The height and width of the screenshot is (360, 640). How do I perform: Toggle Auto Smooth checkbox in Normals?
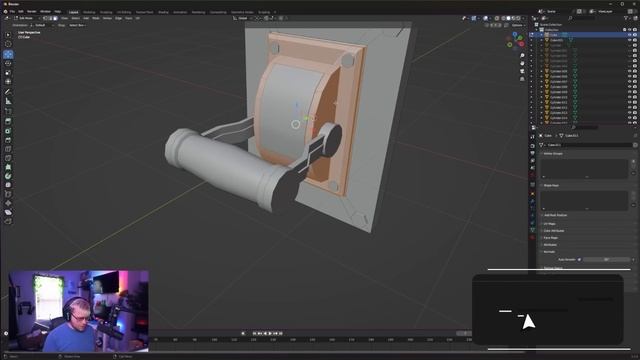(579, 260)
